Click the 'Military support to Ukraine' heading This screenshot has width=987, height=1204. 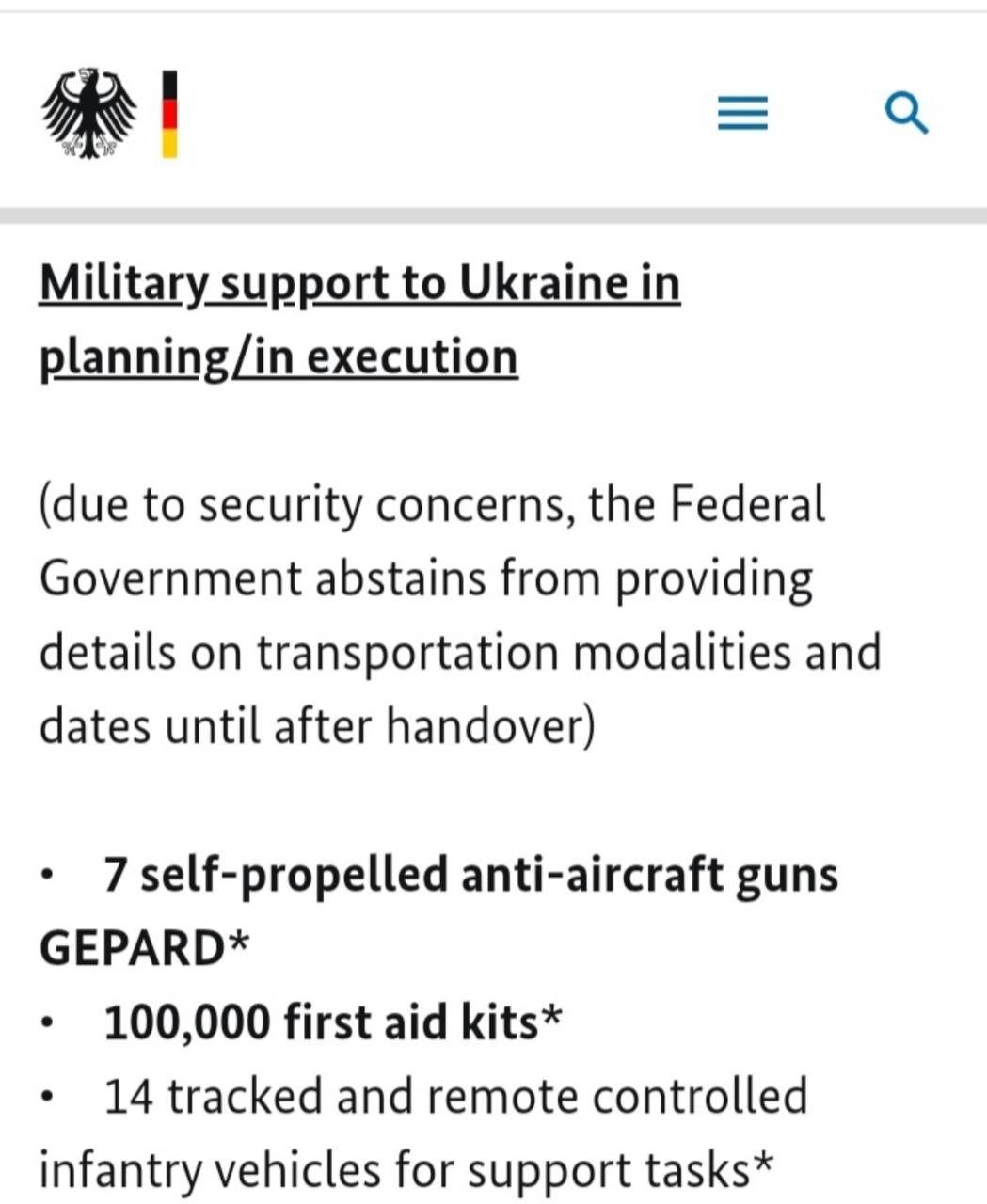tap(359, 283)
